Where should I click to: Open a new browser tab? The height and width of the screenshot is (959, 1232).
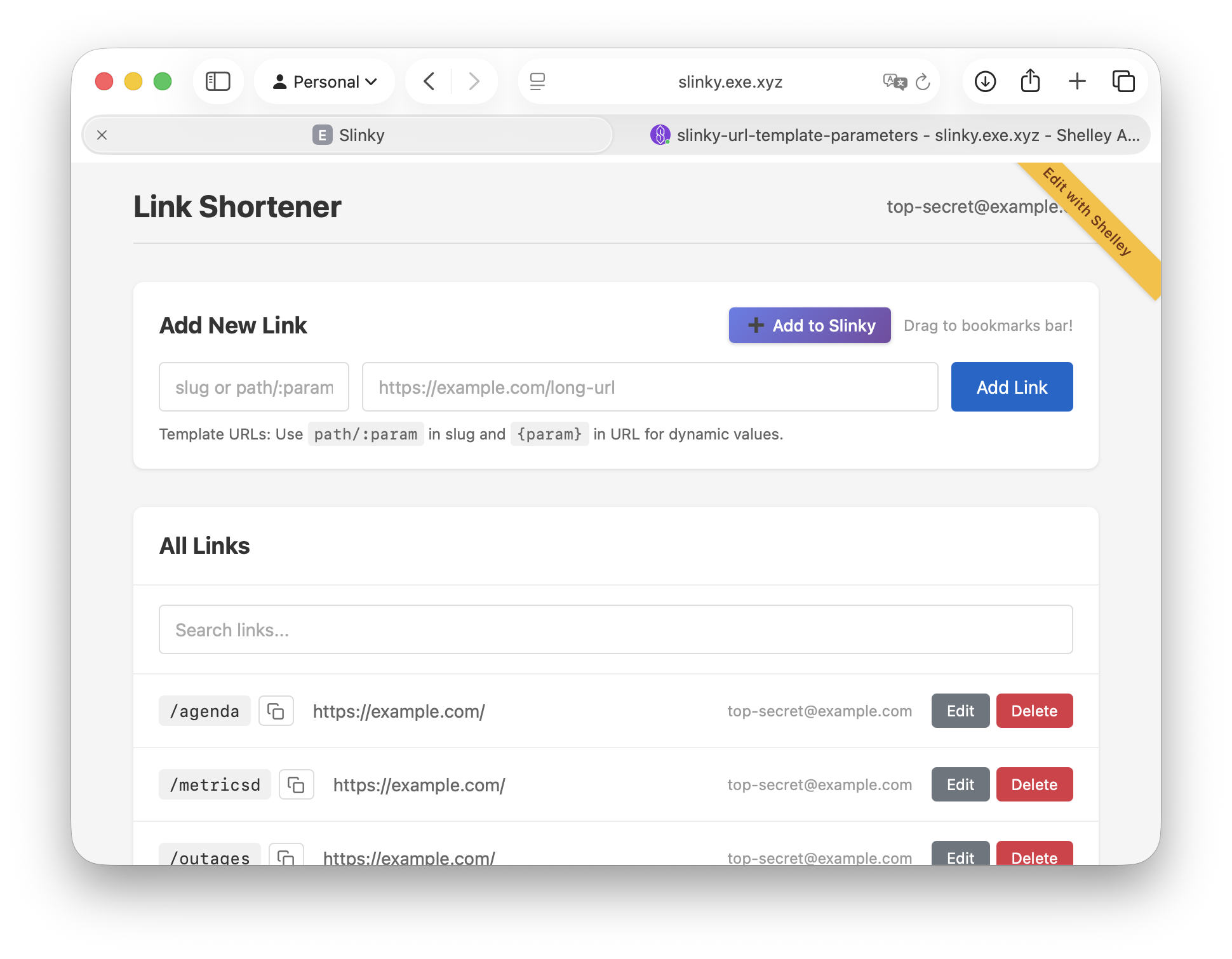[x=1077, y=81]
